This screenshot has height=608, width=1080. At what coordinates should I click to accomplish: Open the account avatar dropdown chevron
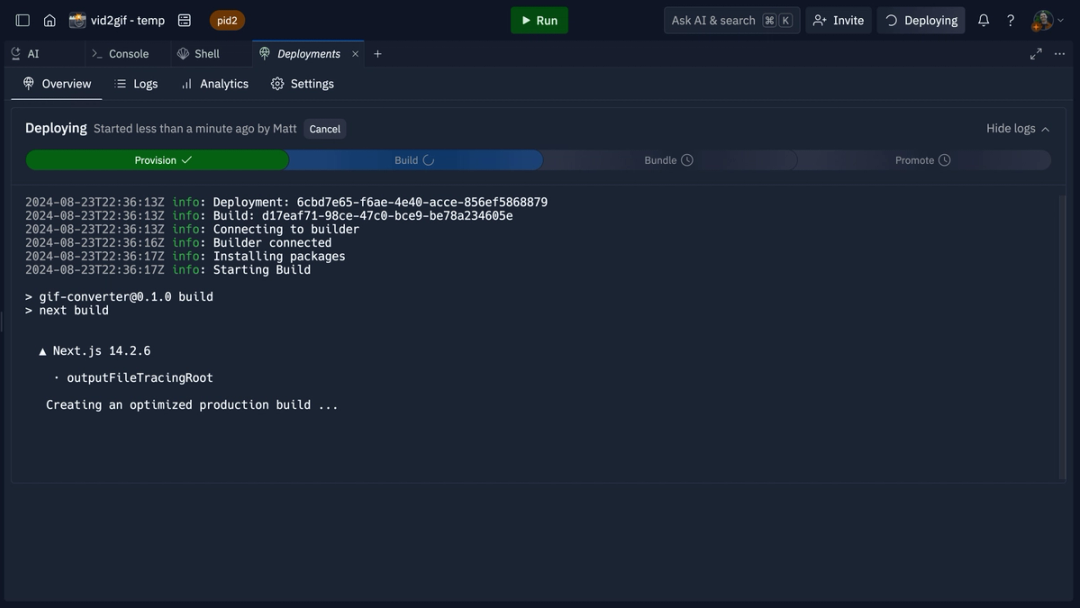coord(1060,19)
